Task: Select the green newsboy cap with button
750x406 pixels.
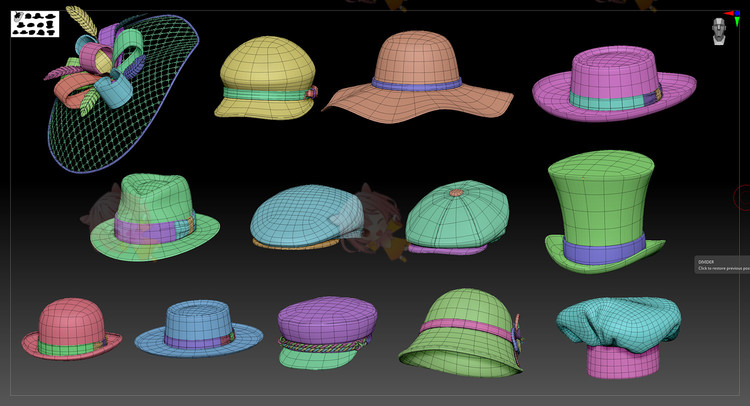Action: click(x=457, y=215)
